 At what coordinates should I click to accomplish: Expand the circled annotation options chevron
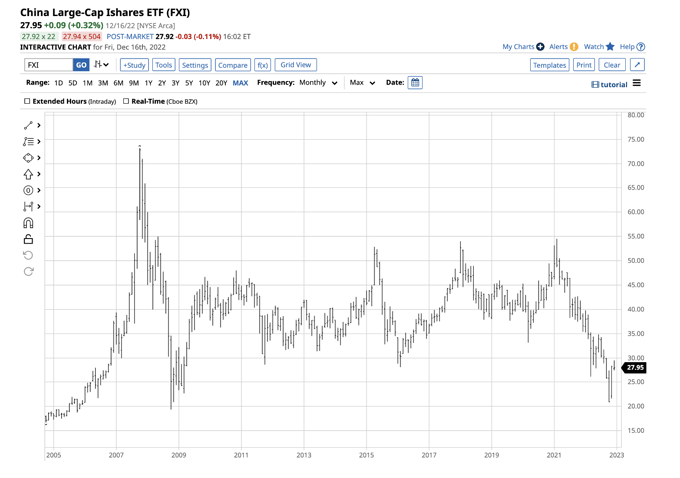point(39,190)
